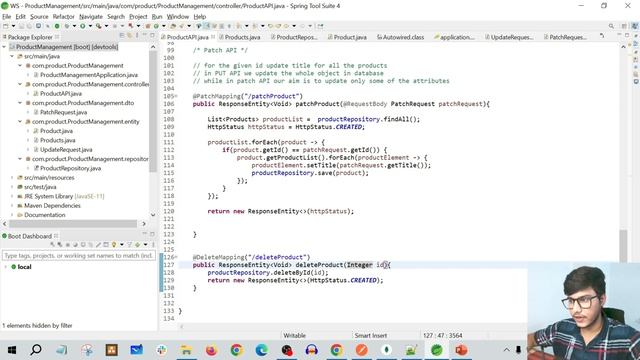Expand the src/main/resources folder
Viewport: 640px width, 360px height.
pos(12,178)
